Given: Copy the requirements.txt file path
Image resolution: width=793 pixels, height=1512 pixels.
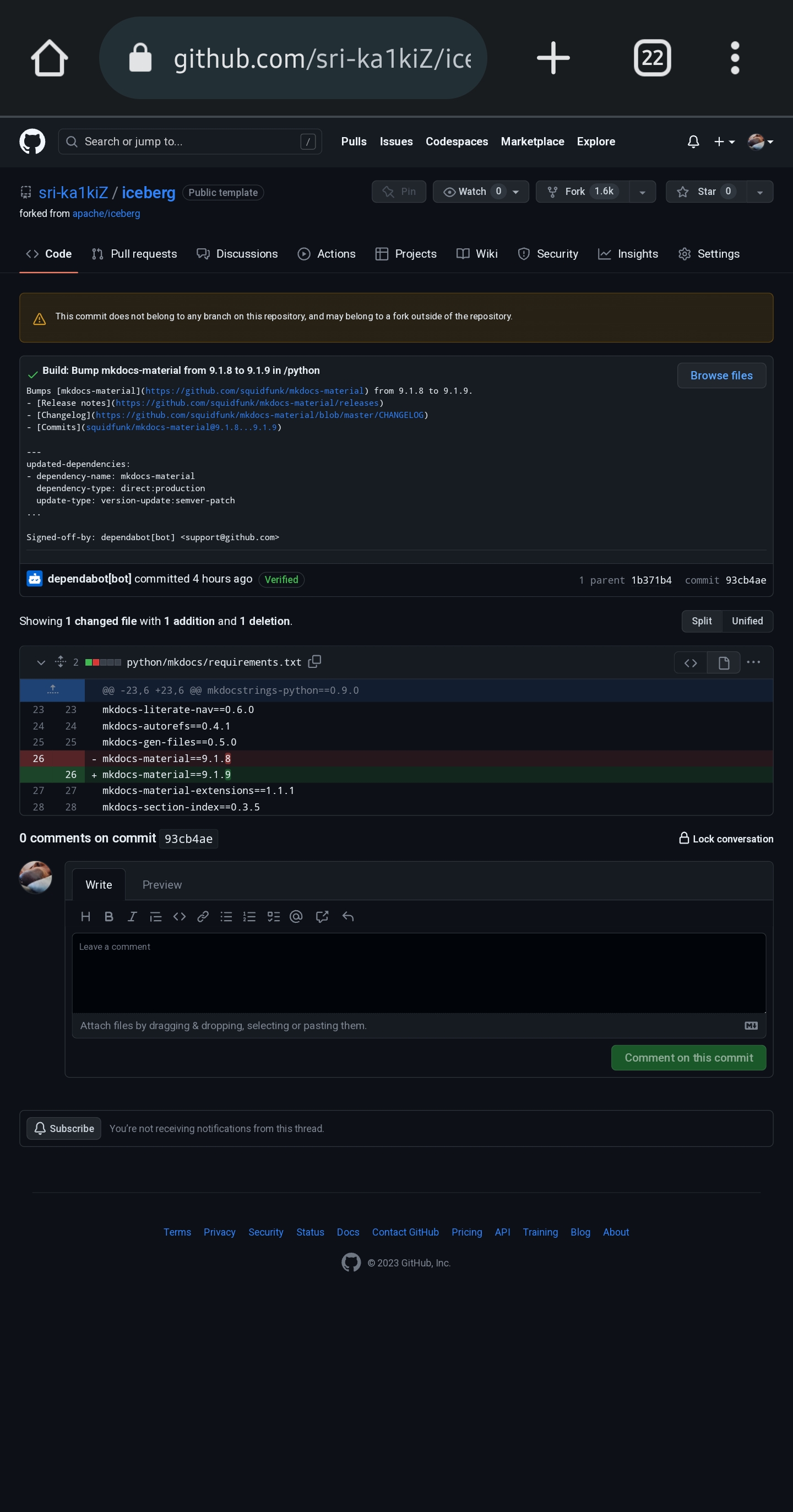Looking at the screenshot, I should (x=314, y=661).
